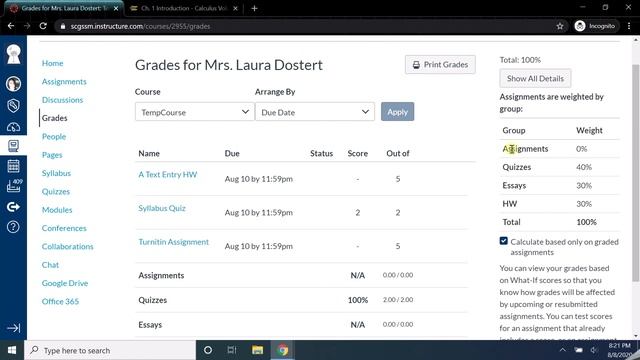
Task: Open Syllabus in course navigation
Action: tap(56, 173)
